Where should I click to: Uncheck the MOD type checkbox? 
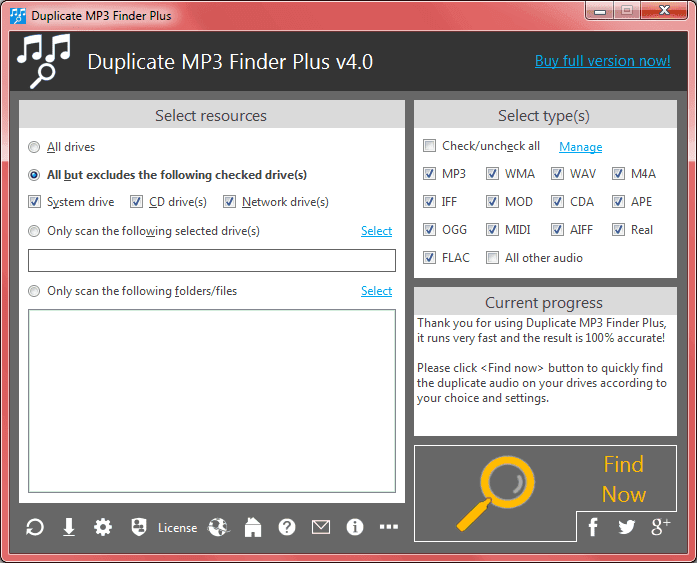tap(492, 202)
